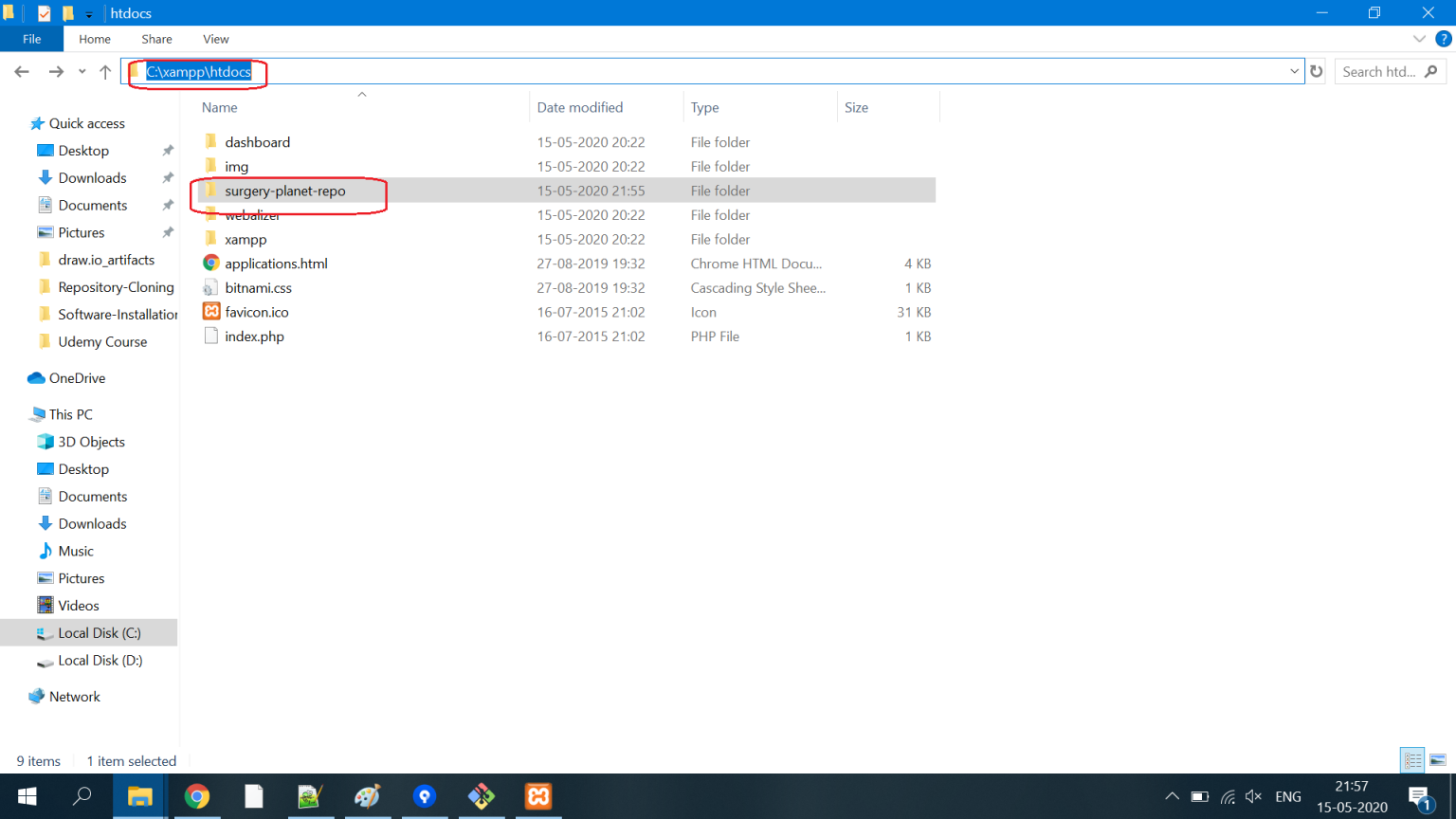
Task: Open Explorer help icon
Action: click(x=1444, y=39)
